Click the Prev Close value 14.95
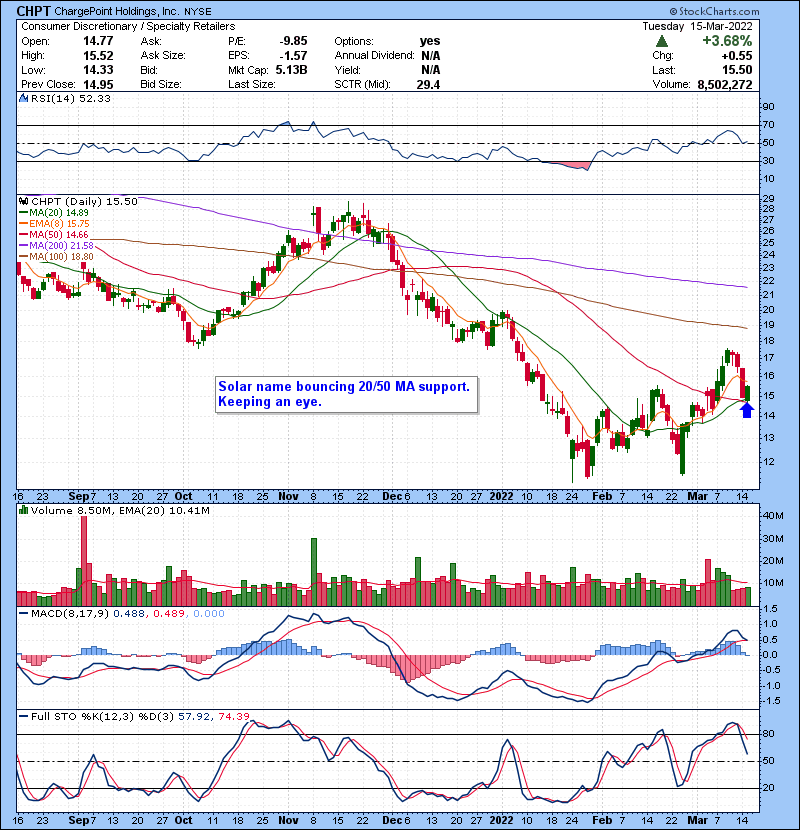This screenshot has width=800, height=830. [x=98, y=85]
